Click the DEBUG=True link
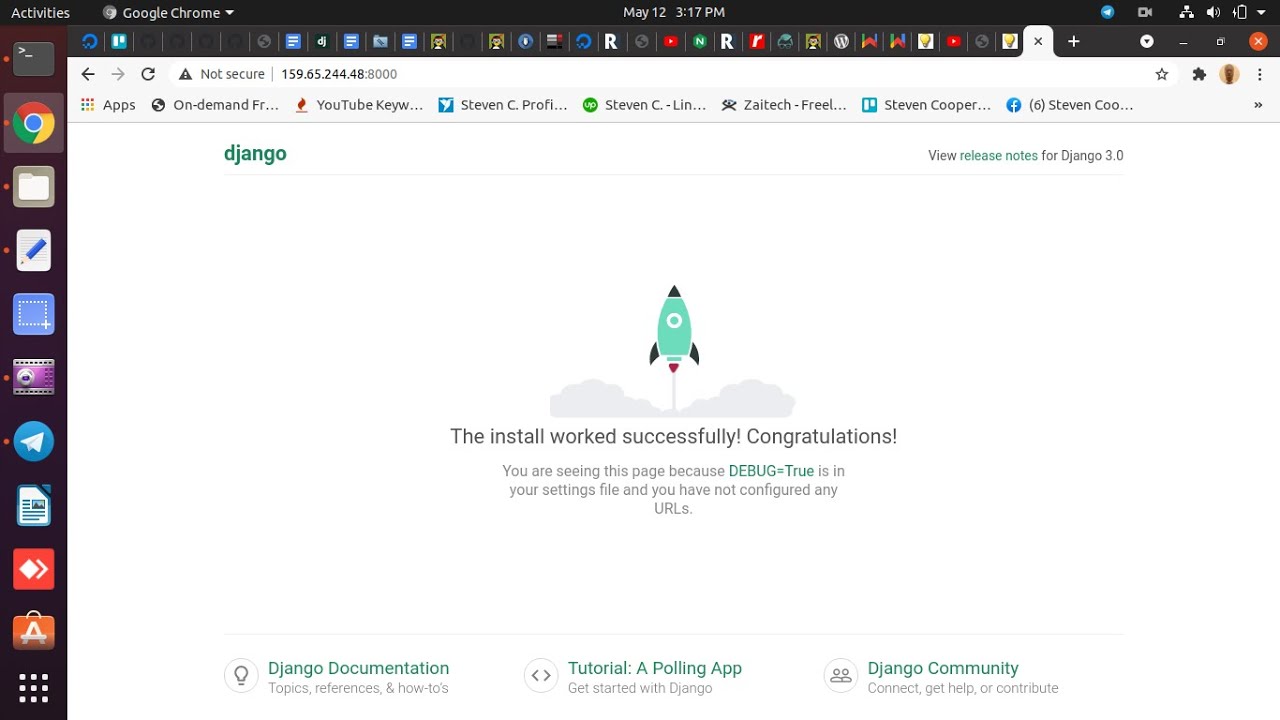Image resolution: width=1280 pixels, height=720 pixels. click(x=771, y=471)
